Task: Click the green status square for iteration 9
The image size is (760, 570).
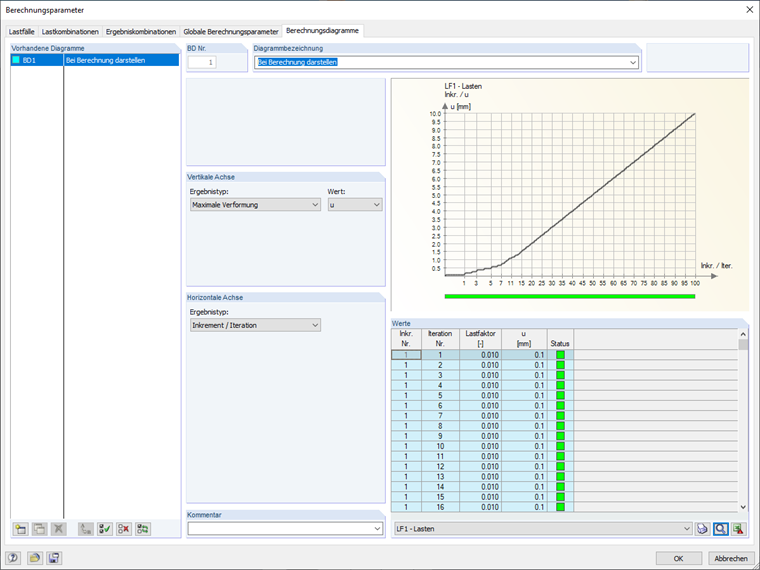Action: click(x=560, y=436)
